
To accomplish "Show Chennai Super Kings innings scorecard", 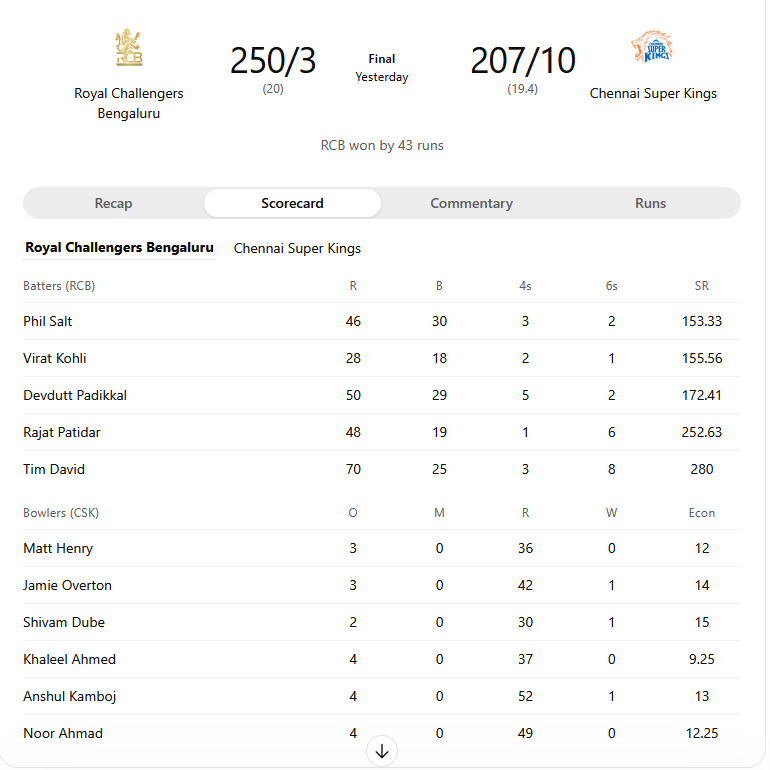I will tap(297, 248).
